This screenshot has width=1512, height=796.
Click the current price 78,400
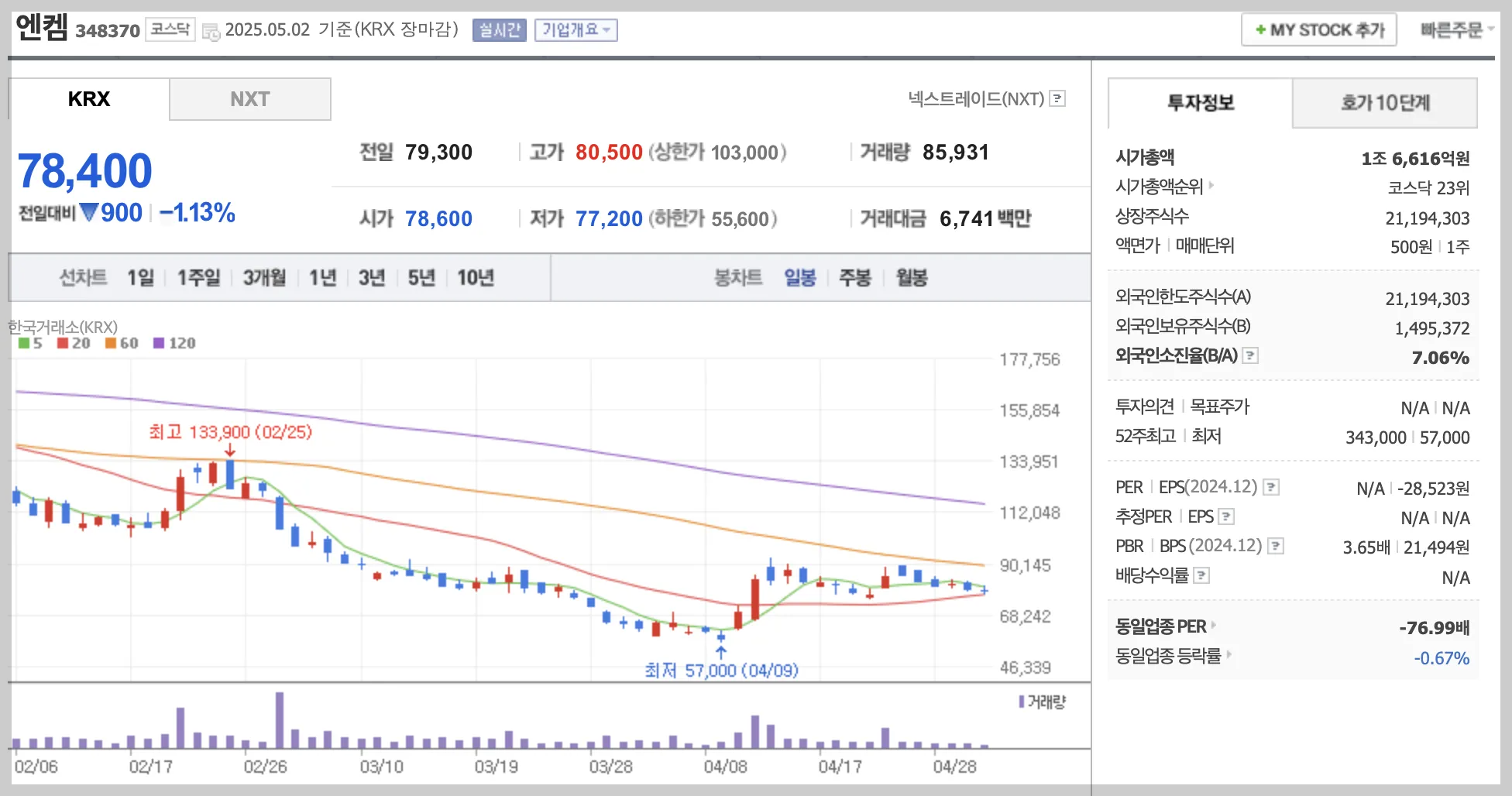click(x=85, y=170)
